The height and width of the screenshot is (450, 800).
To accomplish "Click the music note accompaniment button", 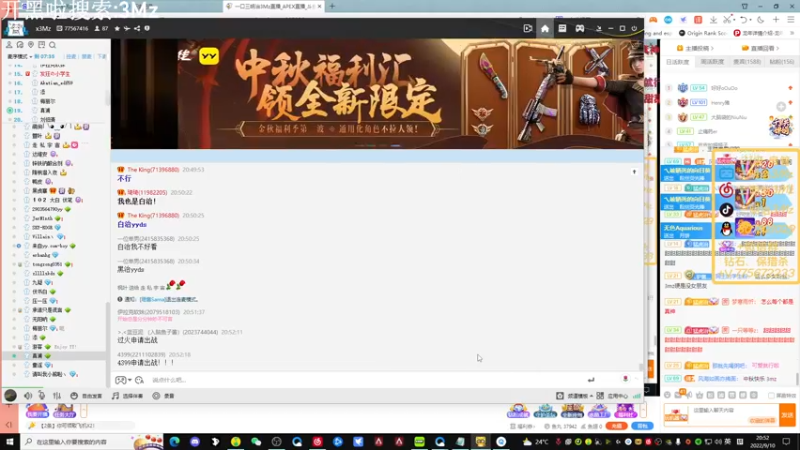I will 128,396.
